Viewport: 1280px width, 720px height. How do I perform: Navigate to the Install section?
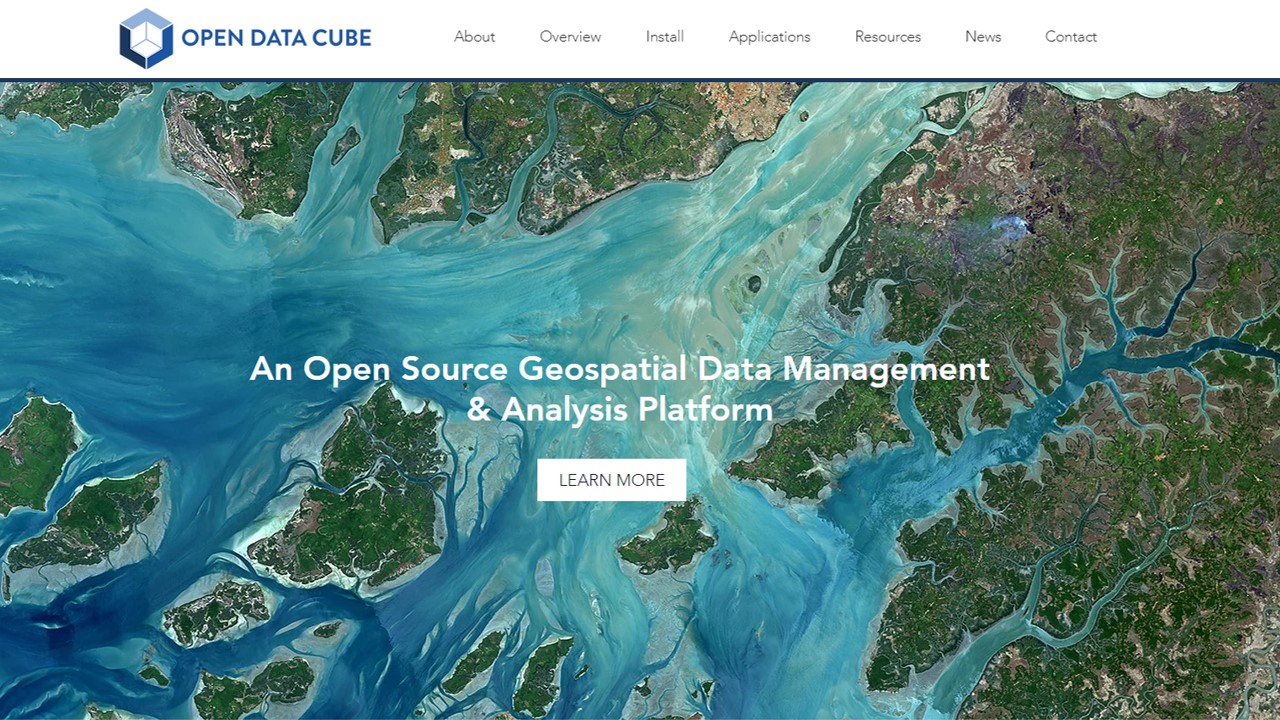[664, 37]
